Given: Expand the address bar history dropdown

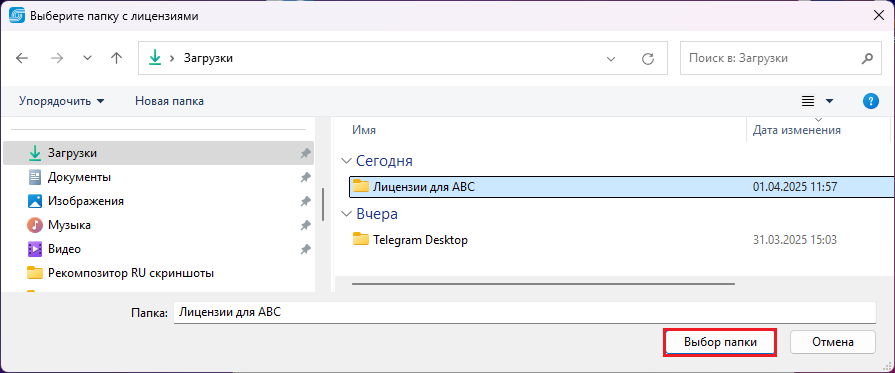Looking at the screenshot, I should point(611,58).
